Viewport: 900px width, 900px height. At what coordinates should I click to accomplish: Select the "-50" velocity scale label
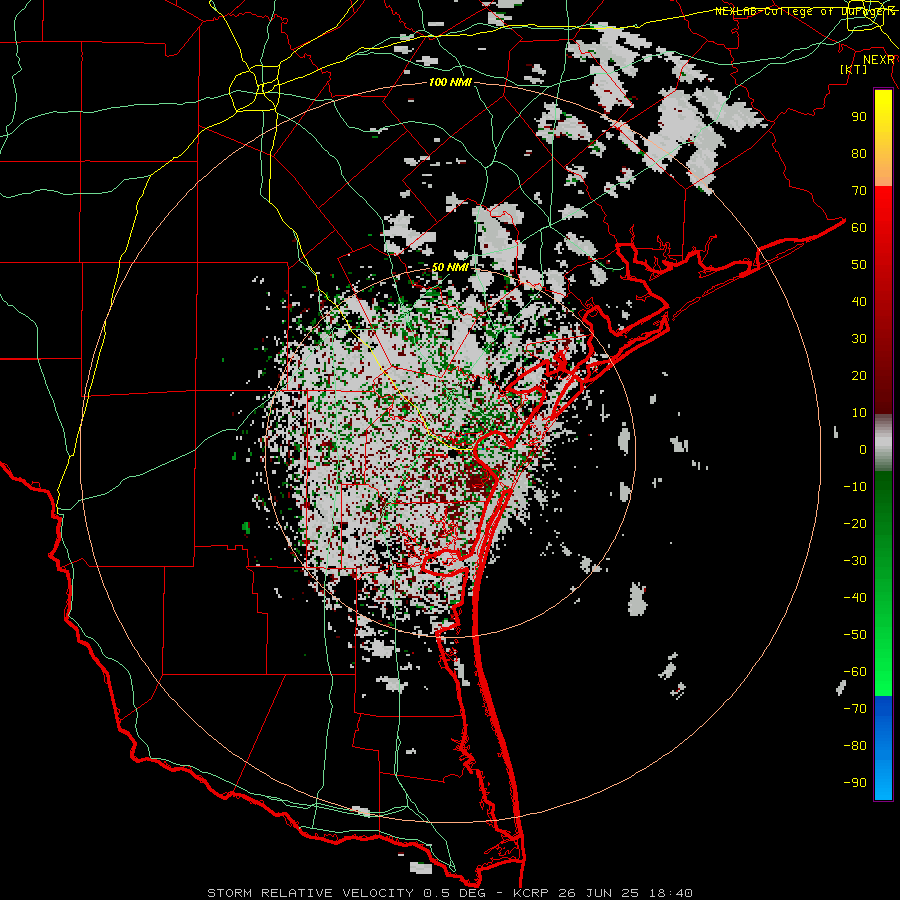point(855,635)
